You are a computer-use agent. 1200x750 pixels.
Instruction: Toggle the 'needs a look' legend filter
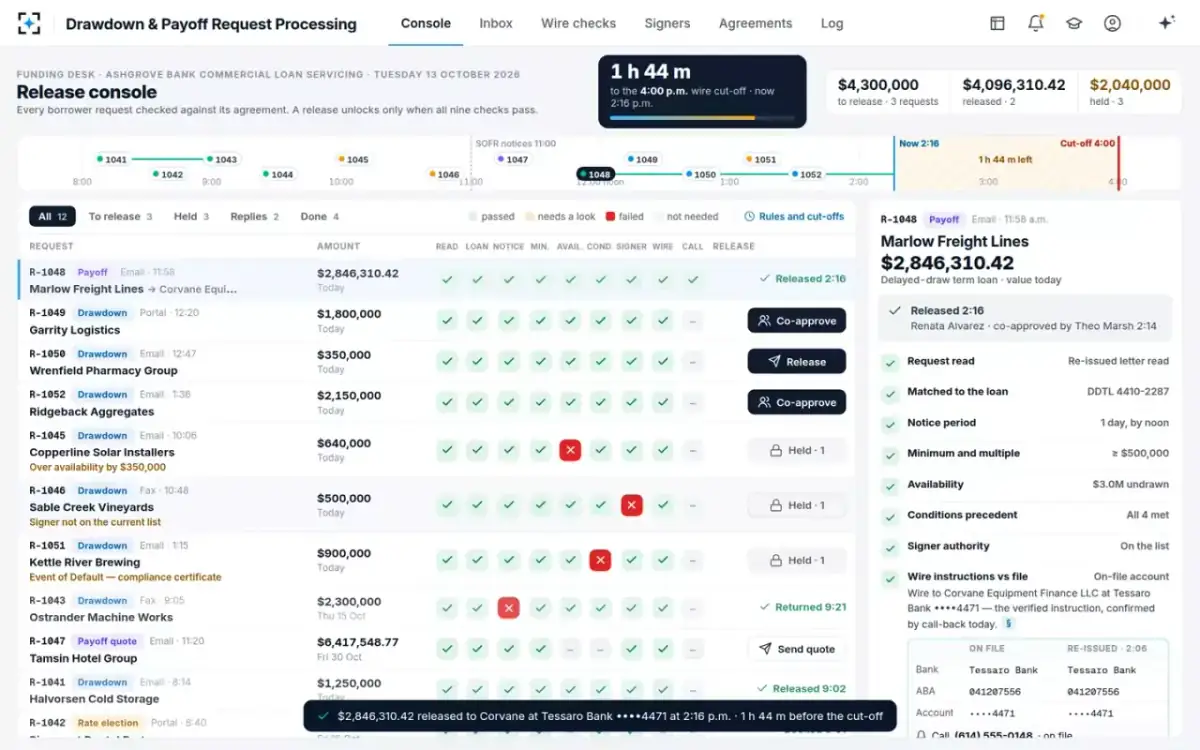click(560, 216)
